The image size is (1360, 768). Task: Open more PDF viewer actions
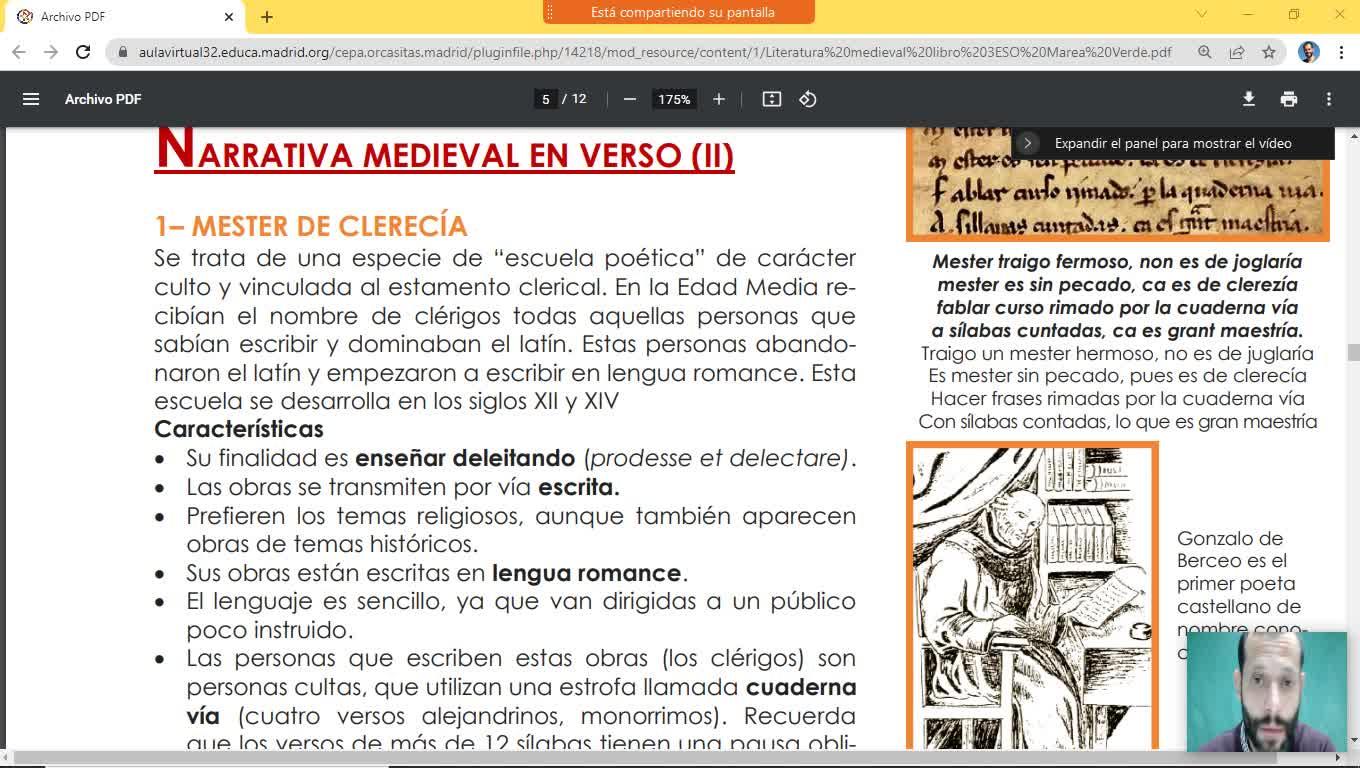1328,99
